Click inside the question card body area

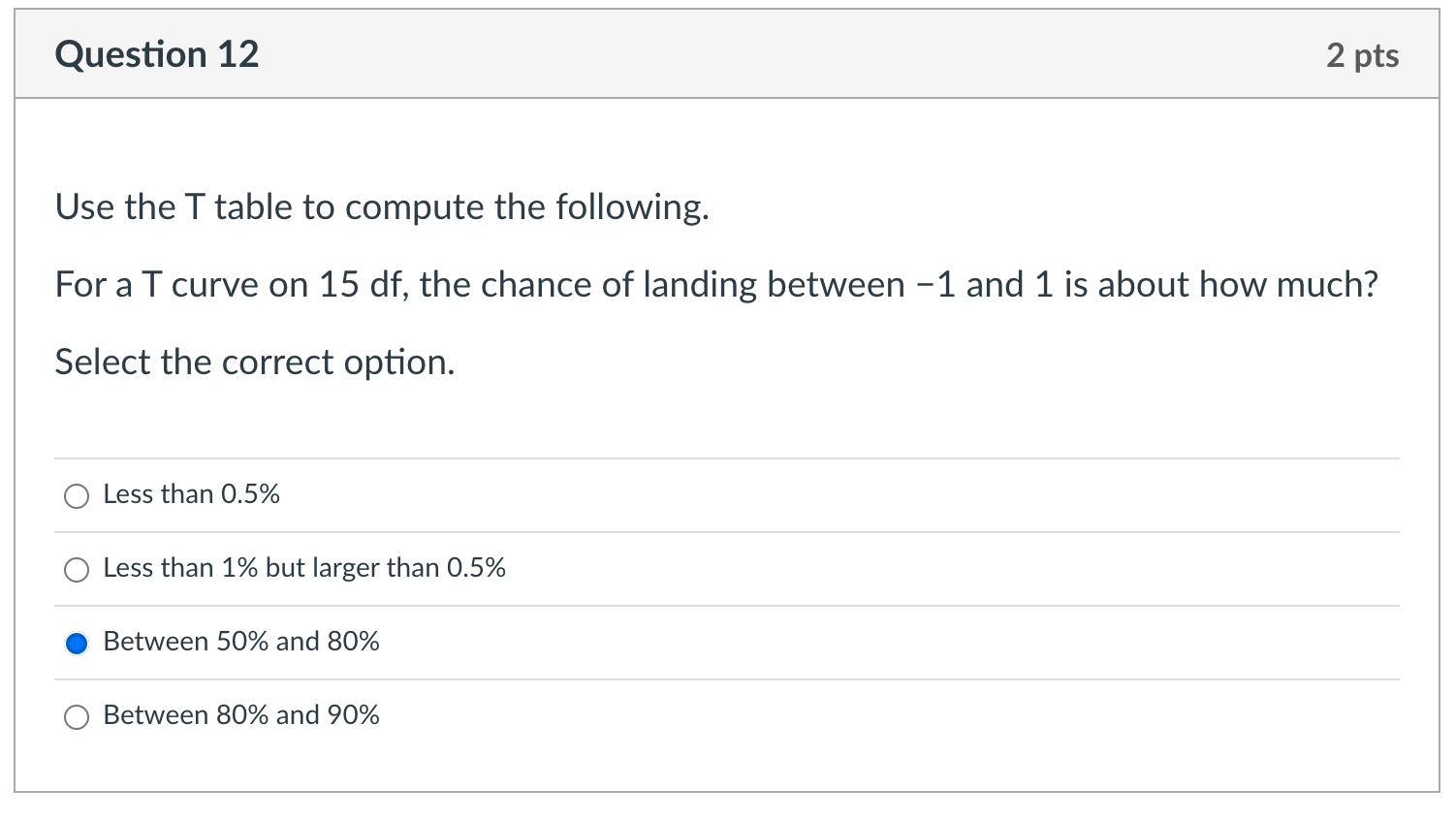[727, 417]
